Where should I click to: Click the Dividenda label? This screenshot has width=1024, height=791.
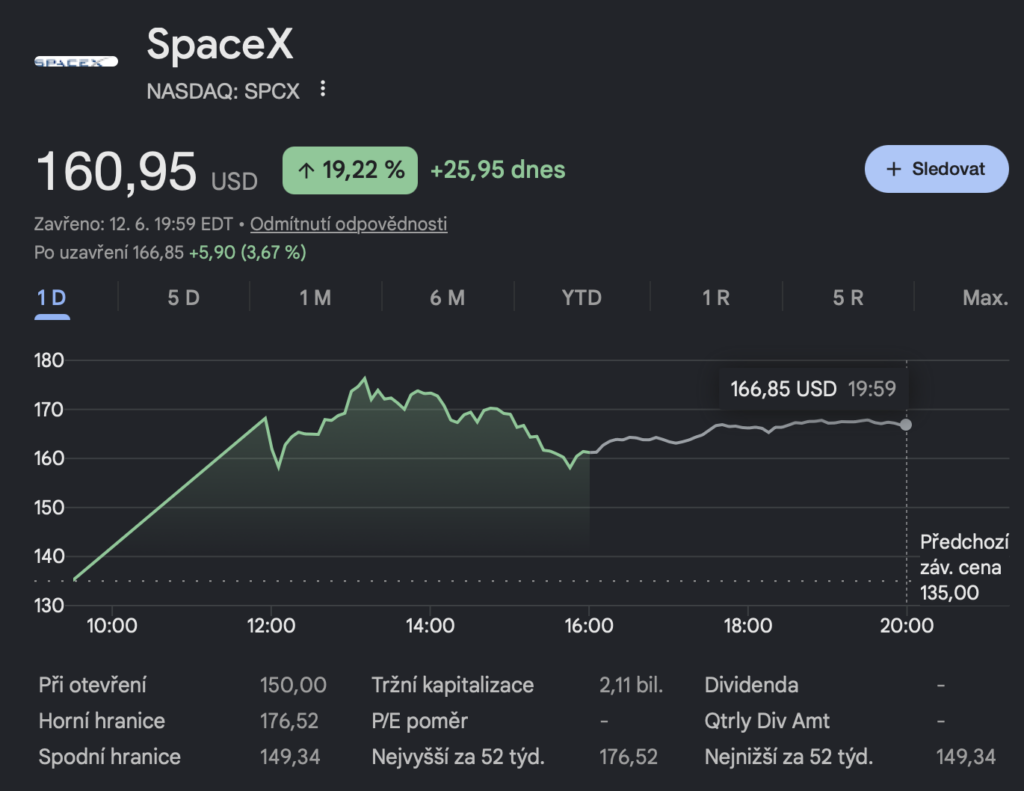coord(751,685)
